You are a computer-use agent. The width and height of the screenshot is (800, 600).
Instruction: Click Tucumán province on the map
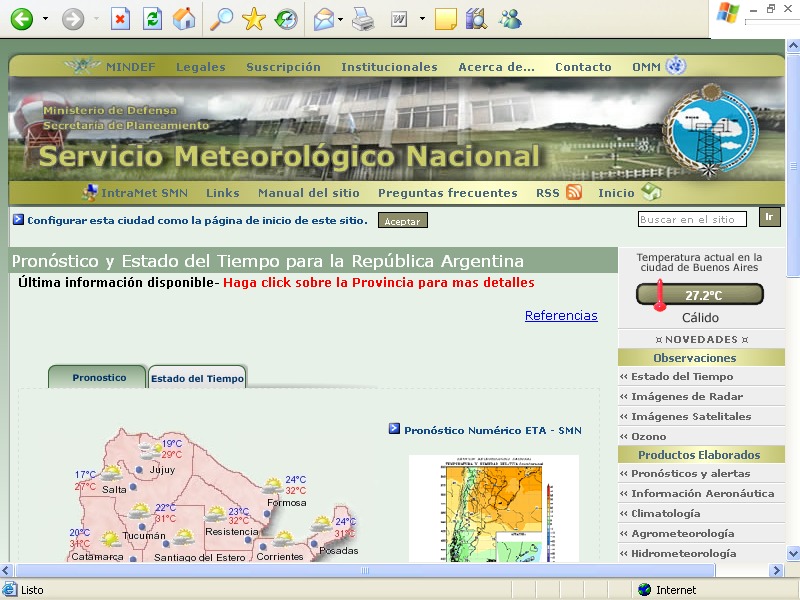coord(144,536)
